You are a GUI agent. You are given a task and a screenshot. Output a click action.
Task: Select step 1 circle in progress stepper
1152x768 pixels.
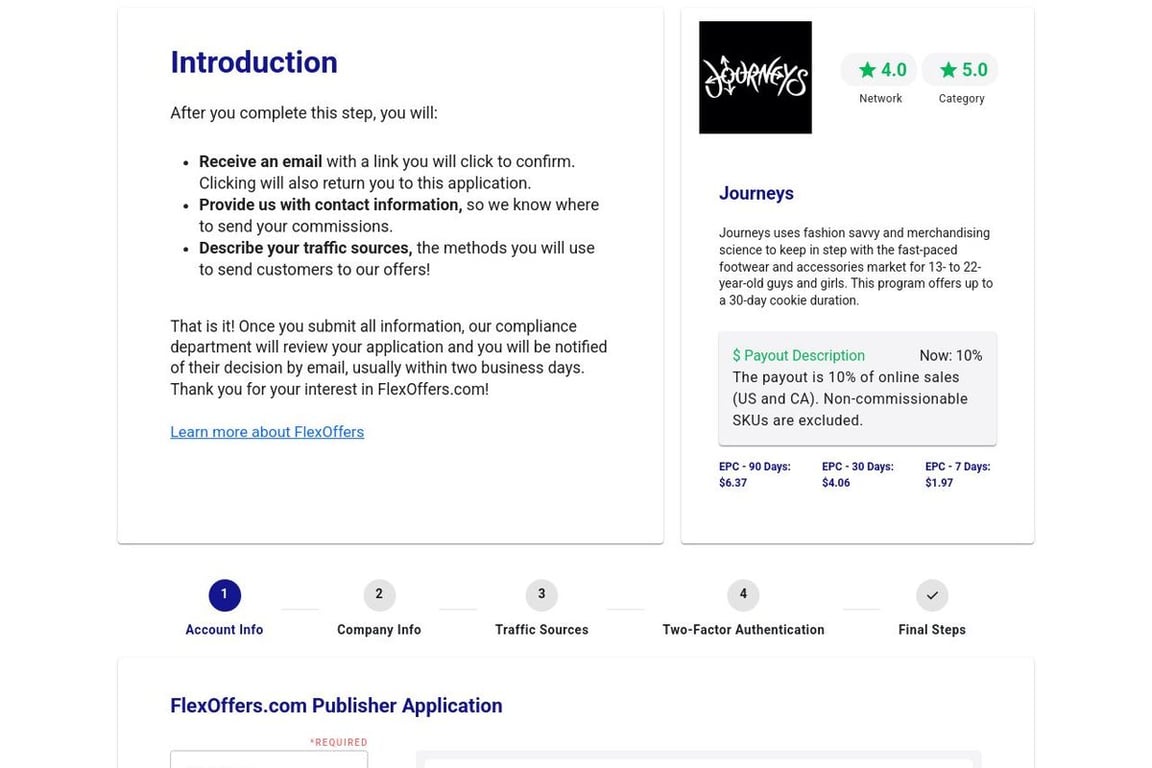point(224,595)
